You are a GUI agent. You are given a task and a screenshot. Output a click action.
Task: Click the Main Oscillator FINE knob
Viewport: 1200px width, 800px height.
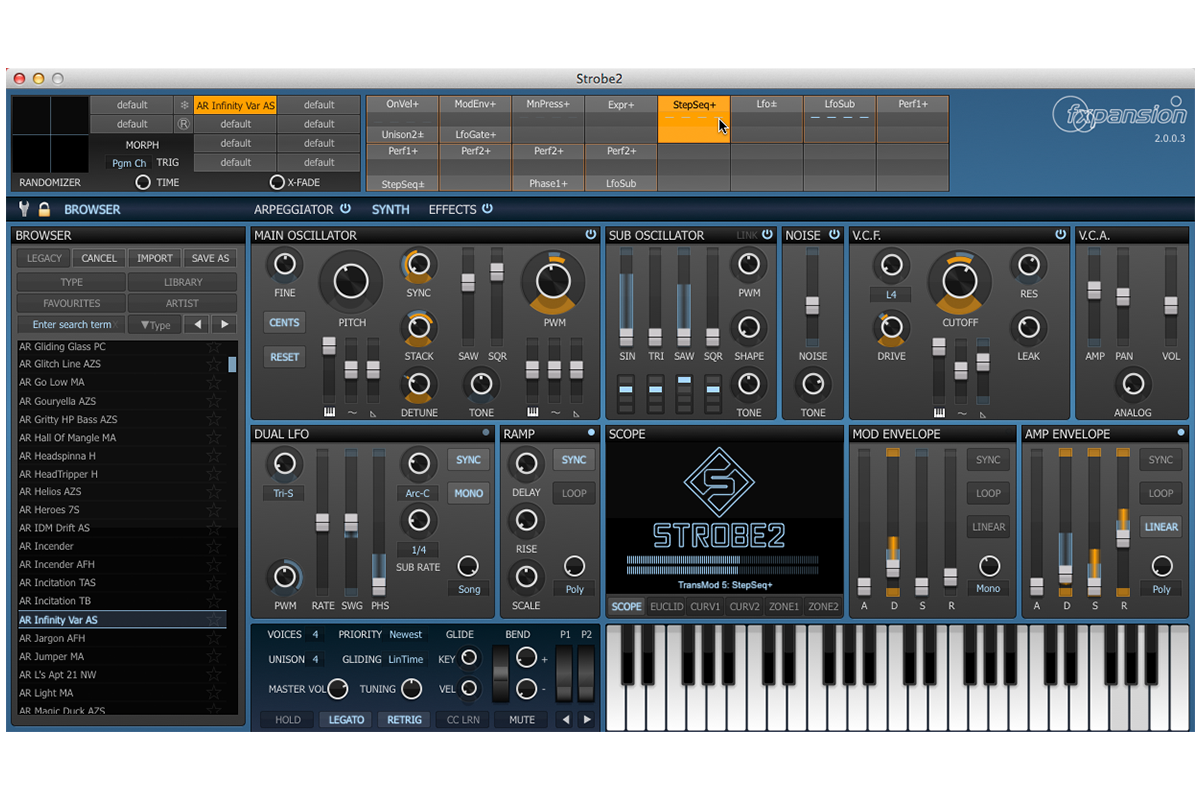click(x=285, y=265)
